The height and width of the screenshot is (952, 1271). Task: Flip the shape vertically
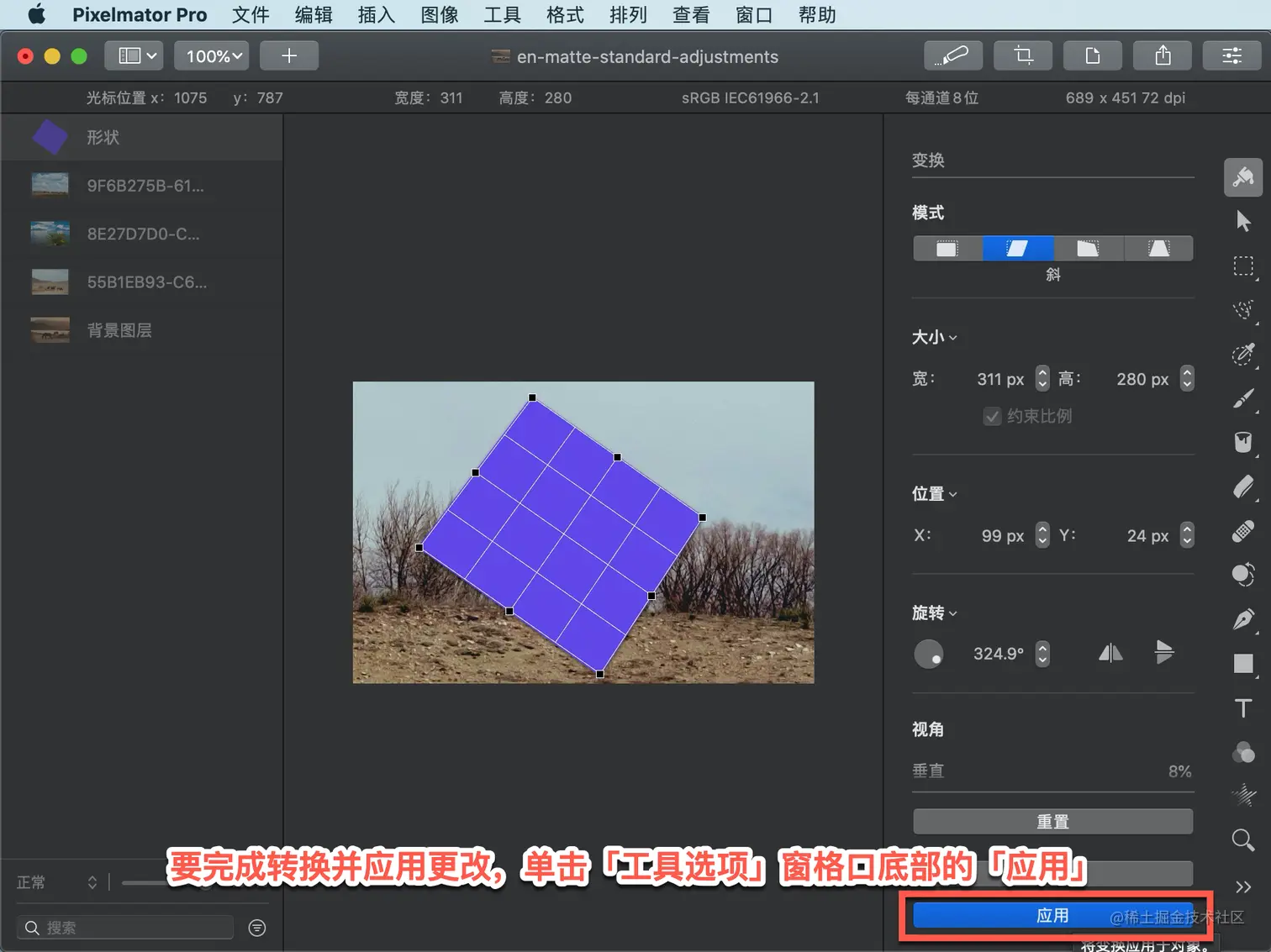(x=1164, y=653)
